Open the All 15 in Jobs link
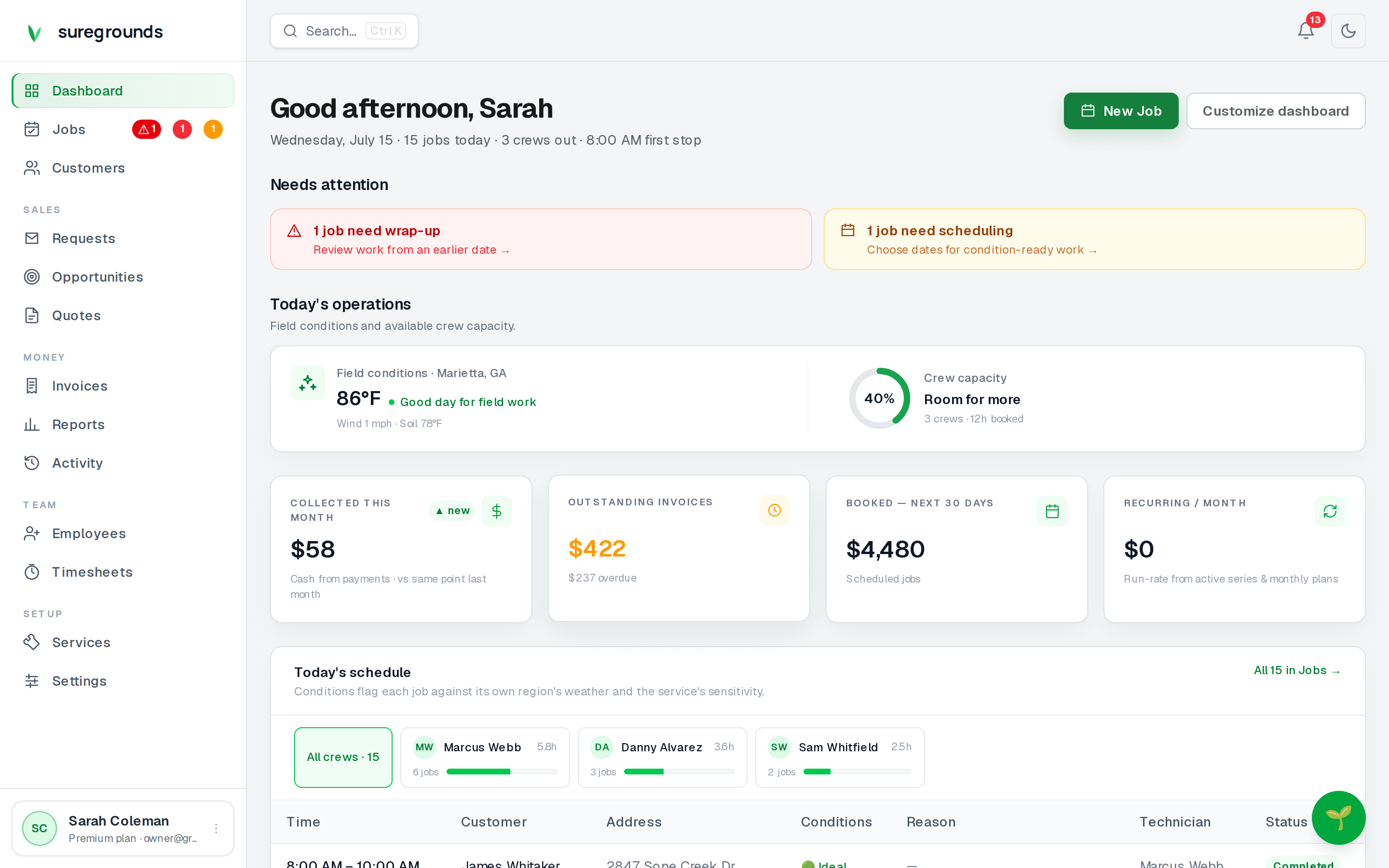Image resolution: width=1389 pixels, height=868 pixels. point(1296,670)
